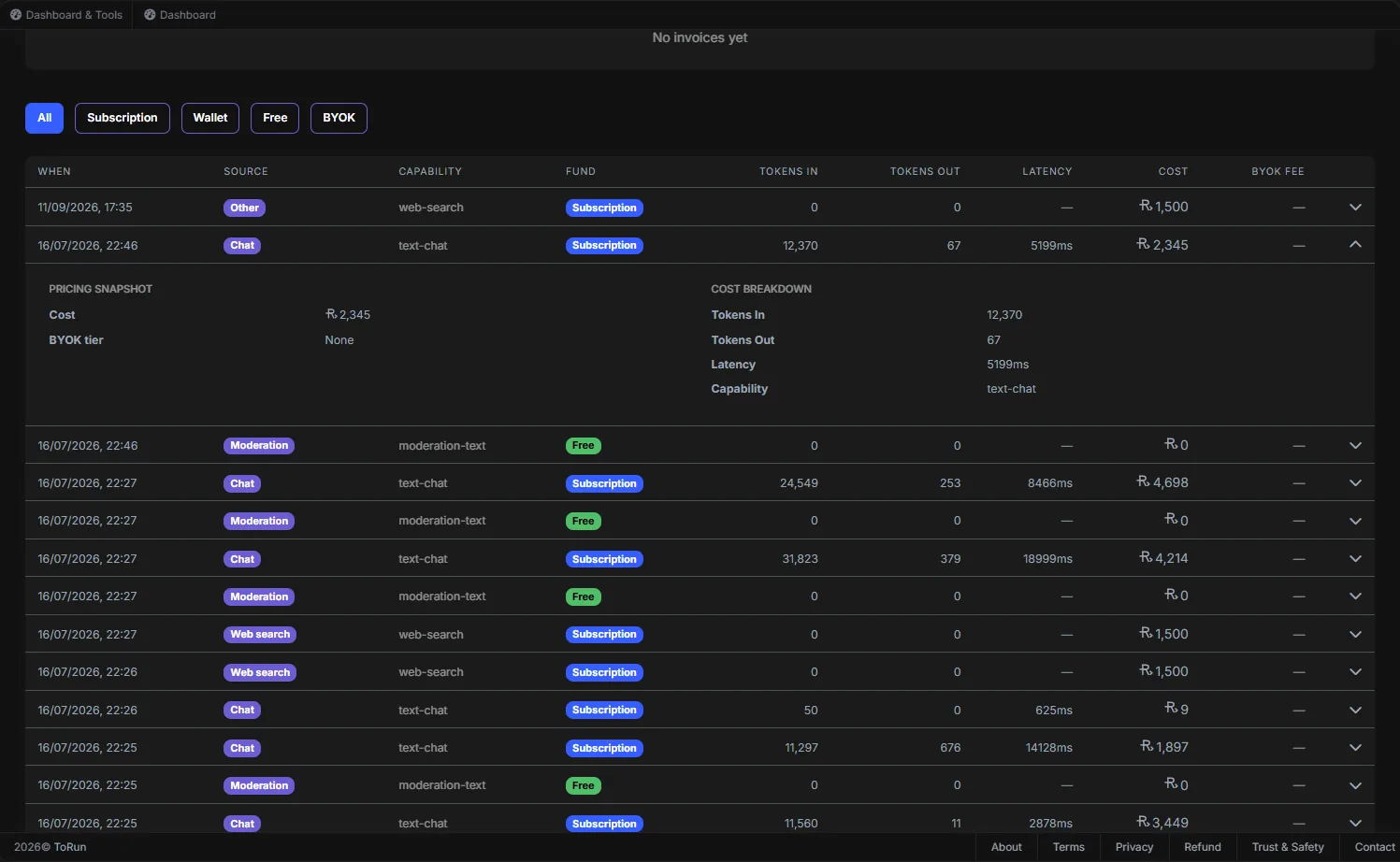Switch to the Wallet filter
Viewport: 1400px width, 862px height.
point(210,118)
